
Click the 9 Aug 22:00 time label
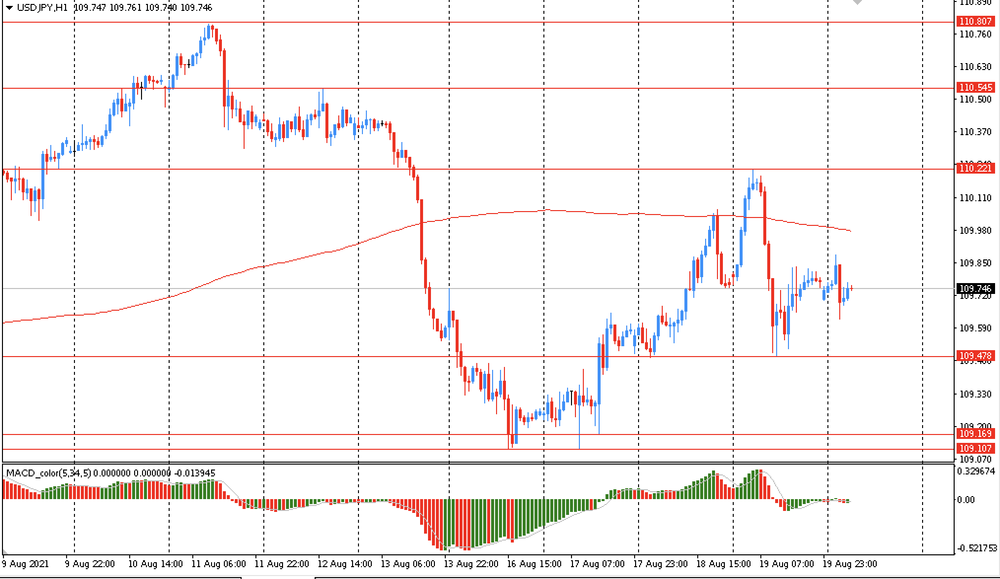[x=90, y=564]
